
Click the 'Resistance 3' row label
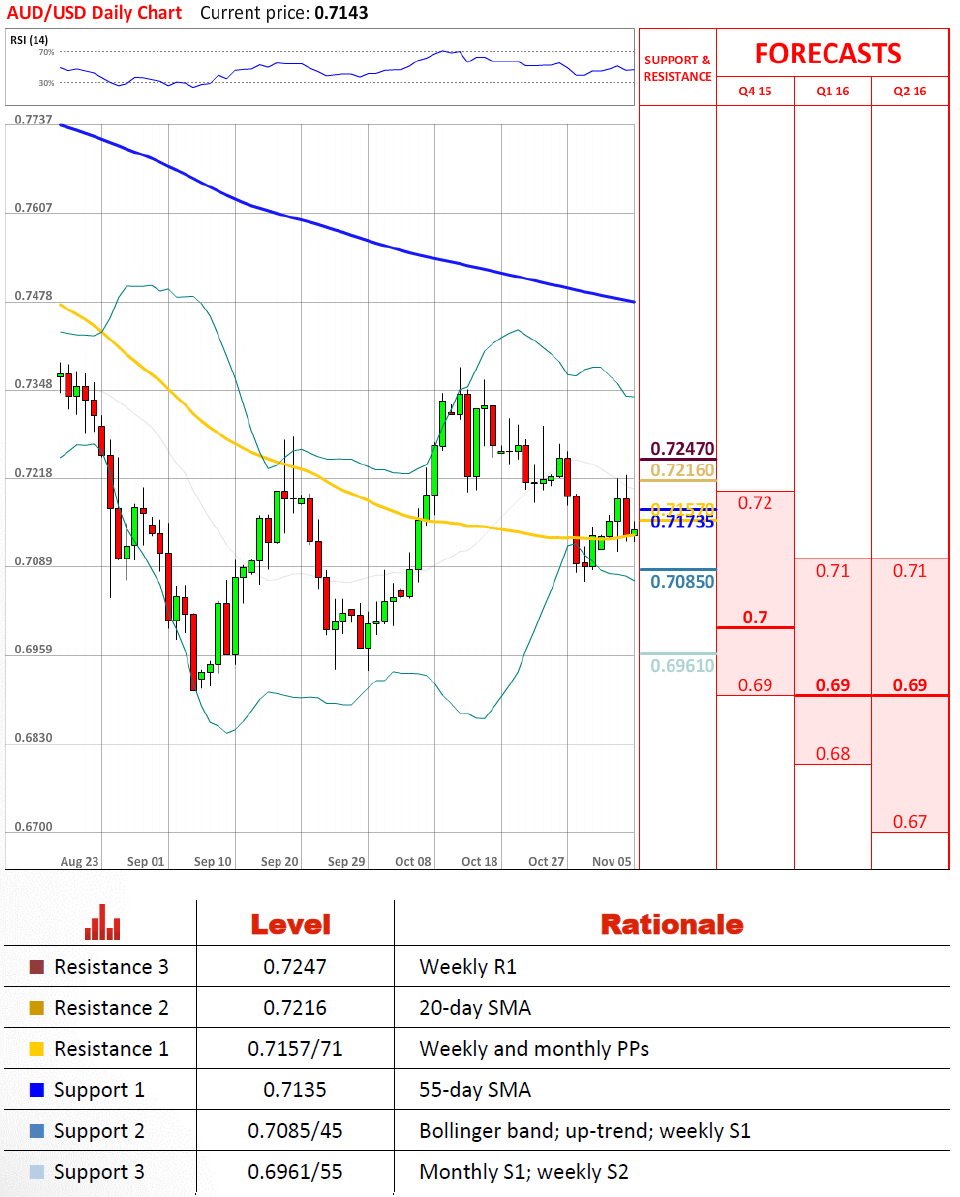pyautogui.click(x=111, y=967)
